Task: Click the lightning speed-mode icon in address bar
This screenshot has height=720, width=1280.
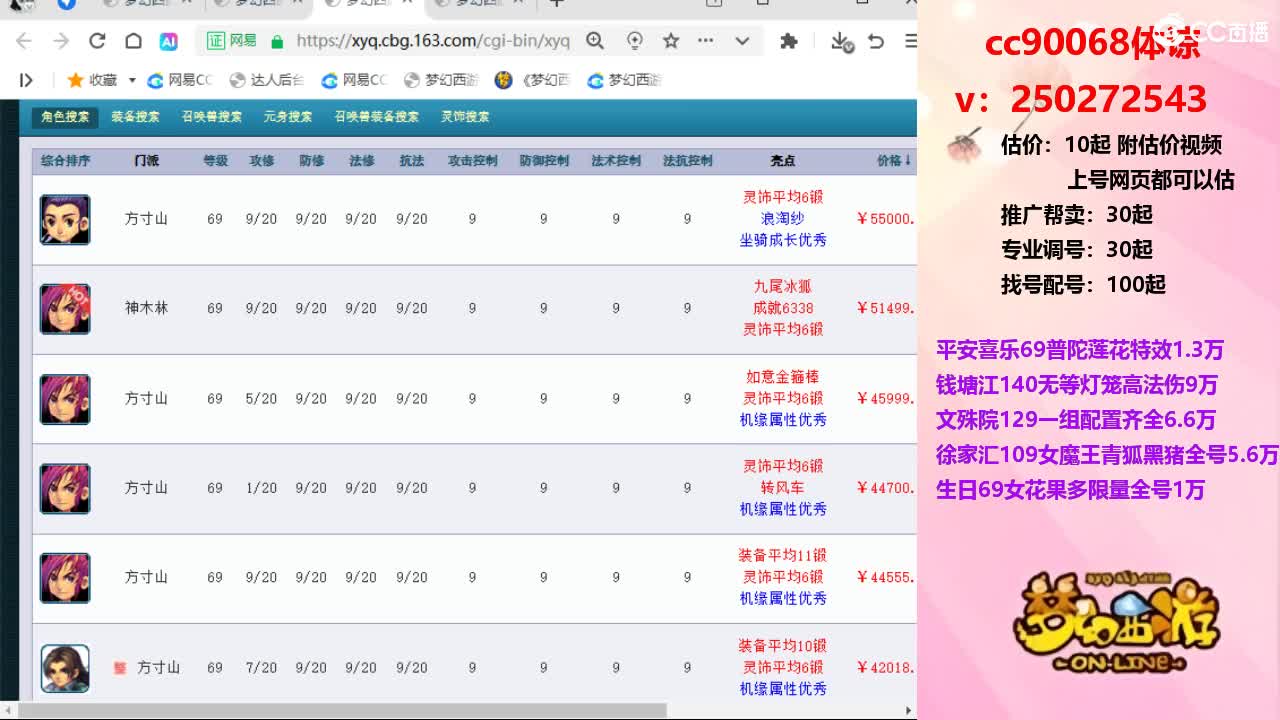Action: coord(634,41)
